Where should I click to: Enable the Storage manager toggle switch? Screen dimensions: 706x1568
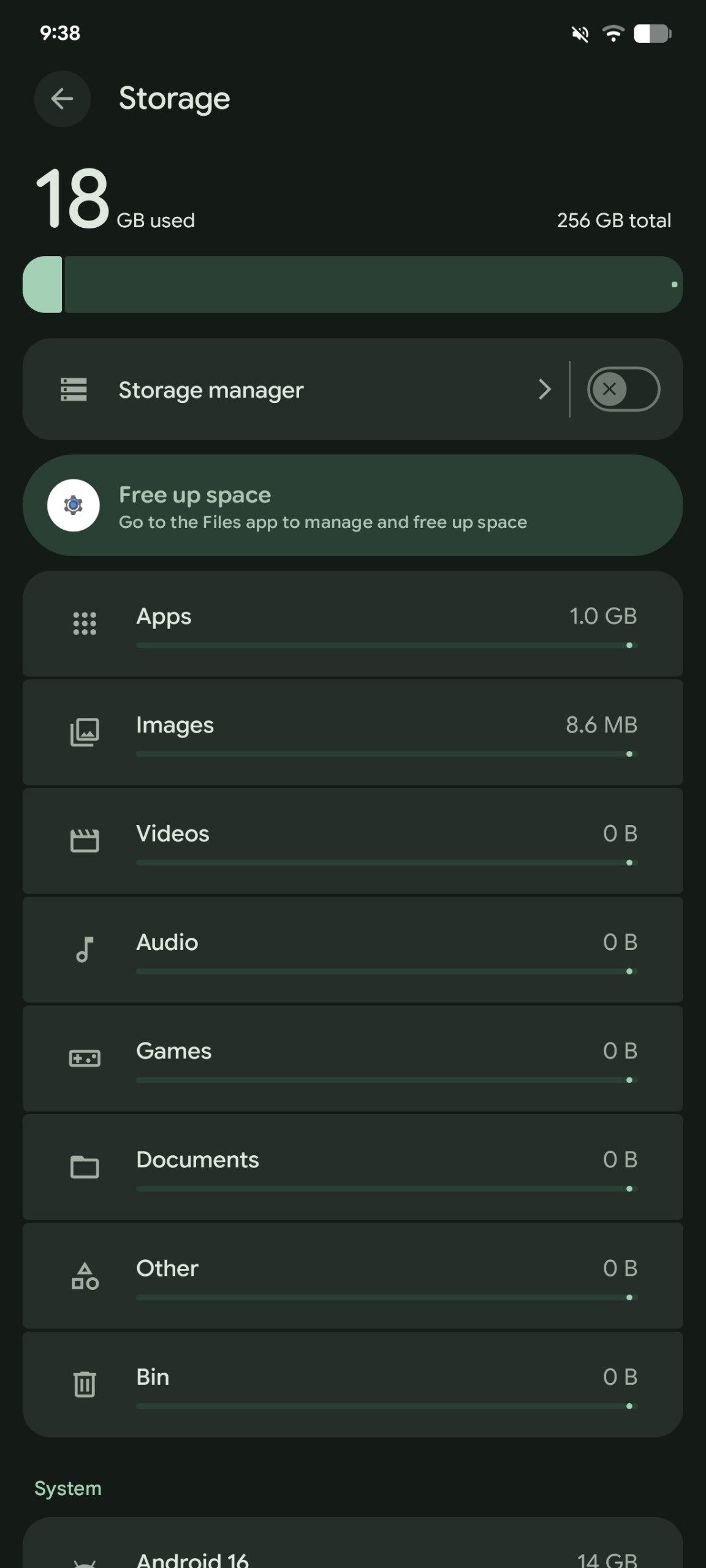point(623,389)
